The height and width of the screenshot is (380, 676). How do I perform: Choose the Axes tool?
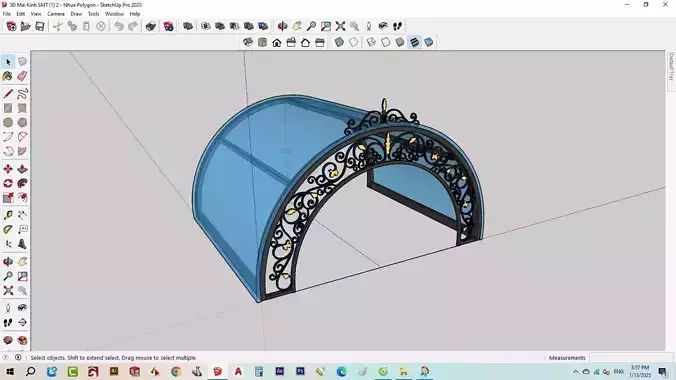coord(8,244)
